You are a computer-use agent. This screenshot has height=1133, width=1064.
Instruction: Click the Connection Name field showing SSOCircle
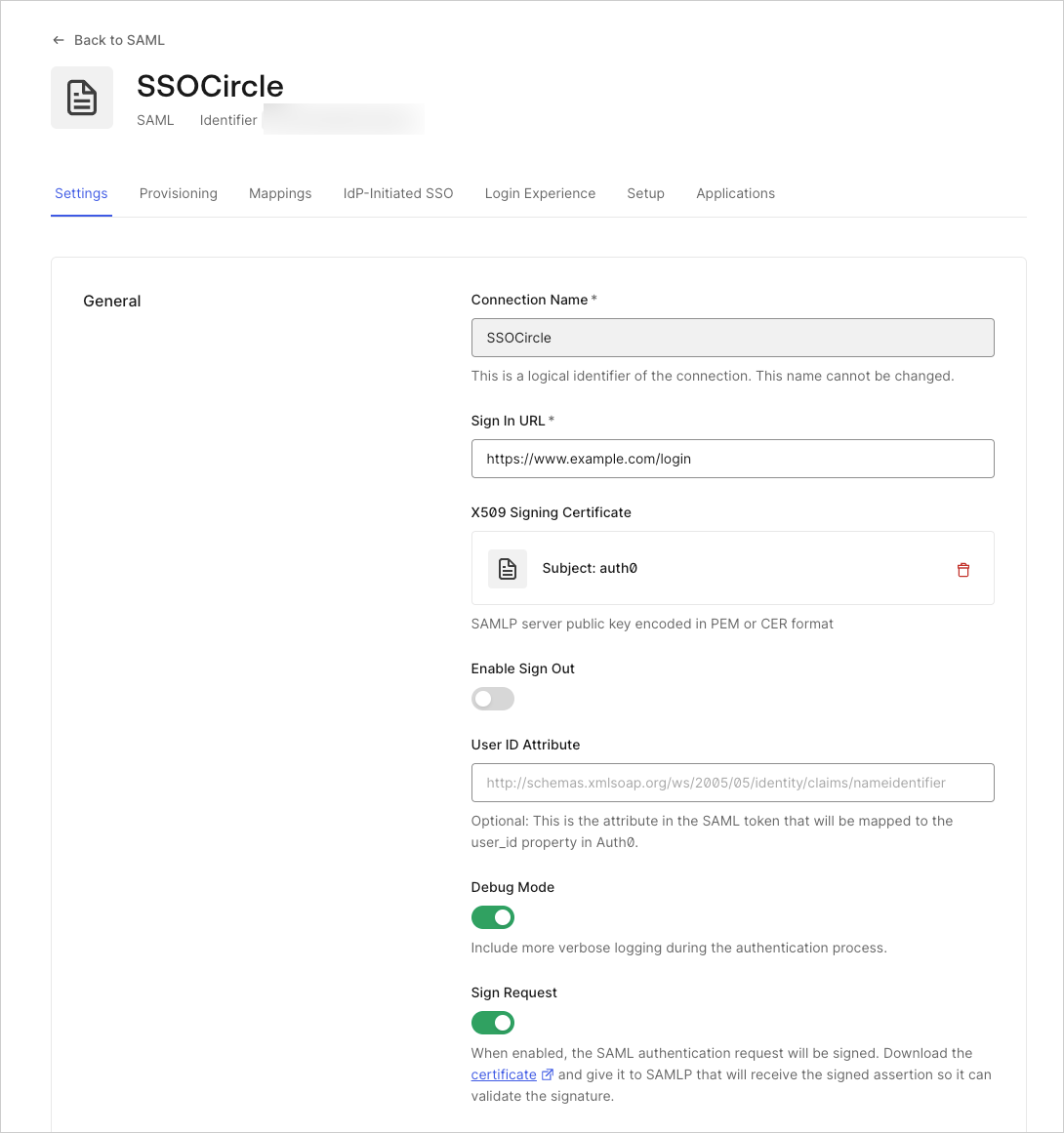732,338
